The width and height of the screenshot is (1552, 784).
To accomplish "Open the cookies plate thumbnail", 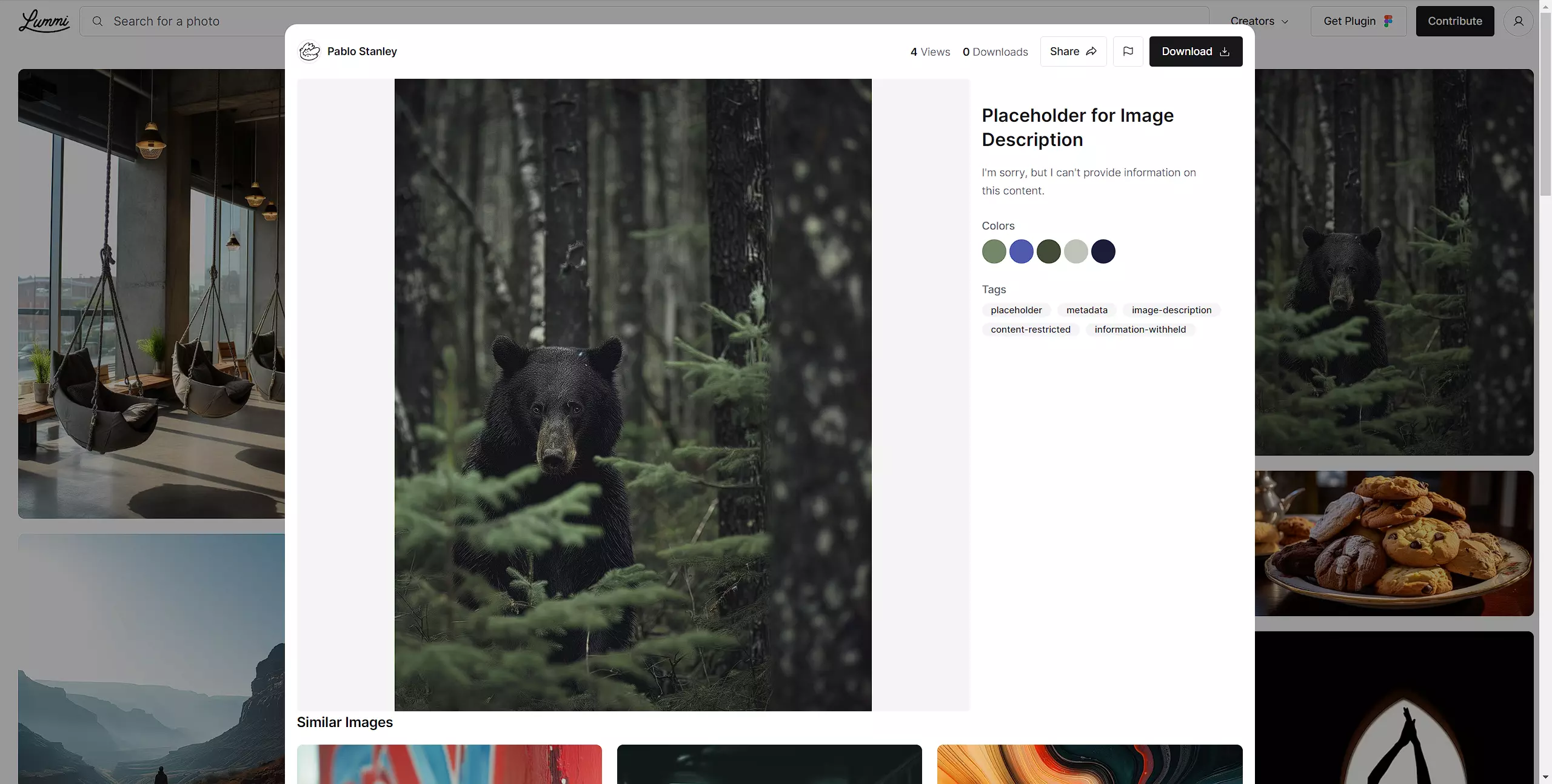I will pos(1394,543).
